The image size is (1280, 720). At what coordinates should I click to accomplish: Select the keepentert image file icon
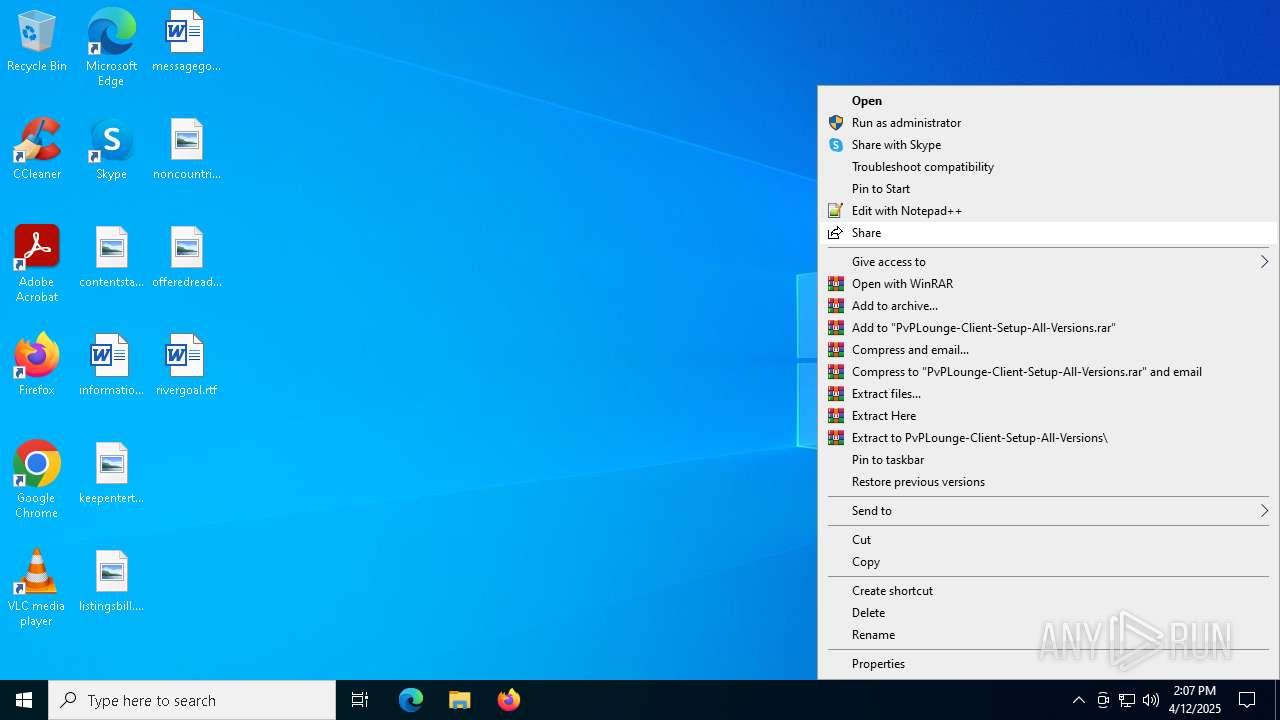tap(111, 474)
